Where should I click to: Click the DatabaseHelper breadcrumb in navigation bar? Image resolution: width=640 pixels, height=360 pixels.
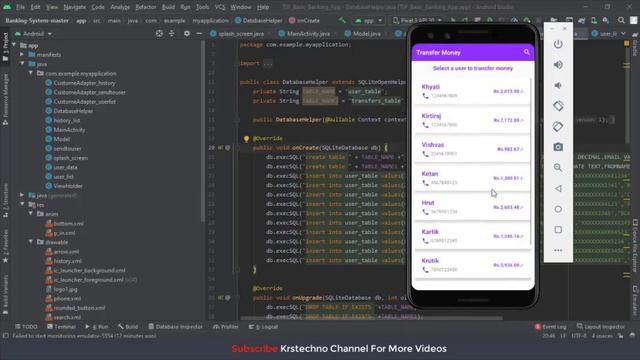pyautogui.click(x=258, y=20)
